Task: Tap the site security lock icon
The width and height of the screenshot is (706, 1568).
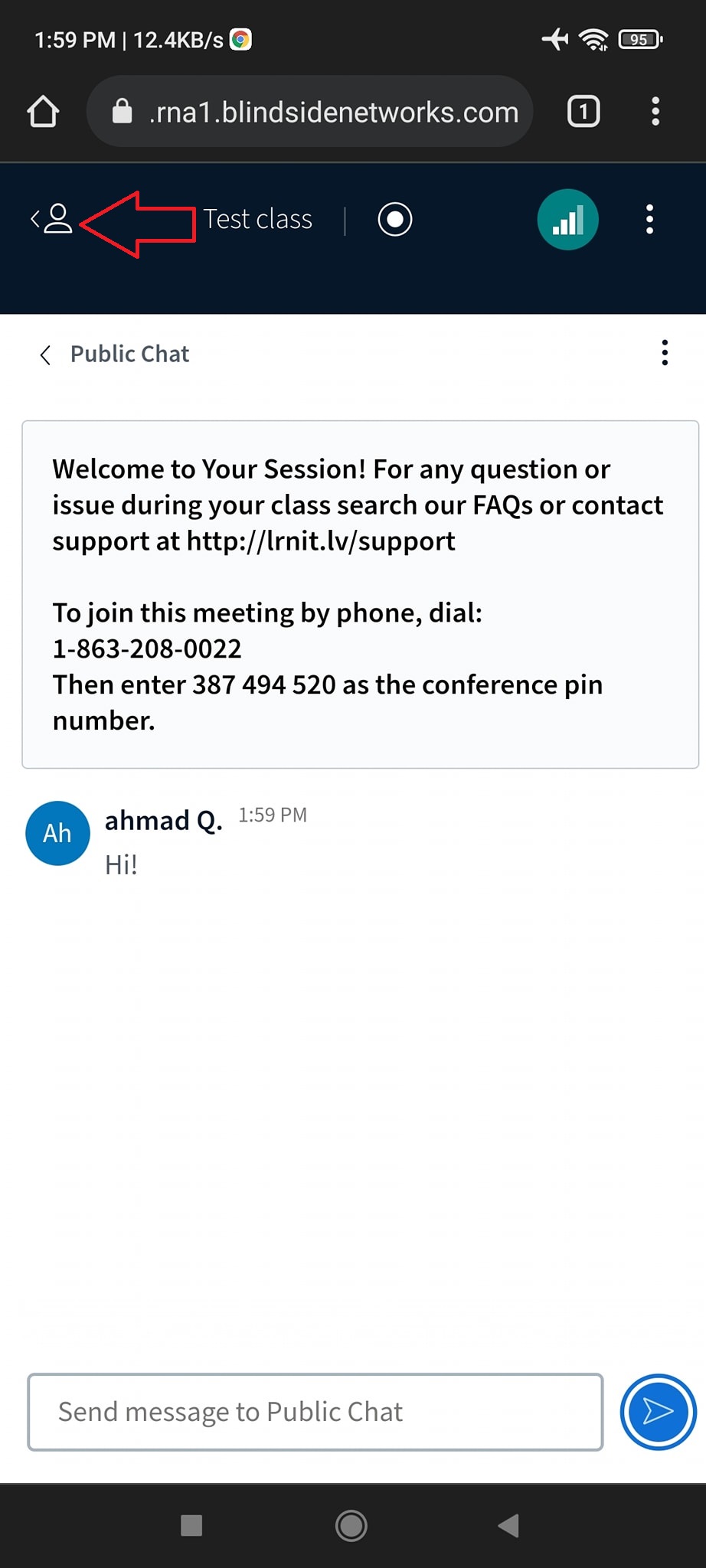Action: point(123,112)
